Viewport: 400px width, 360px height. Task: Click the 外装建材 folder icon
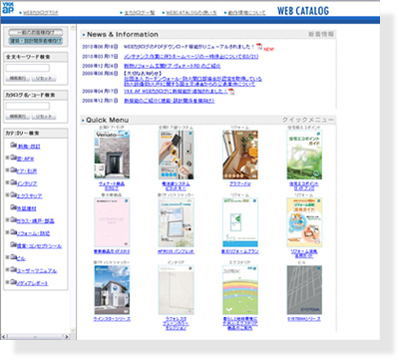13,207
